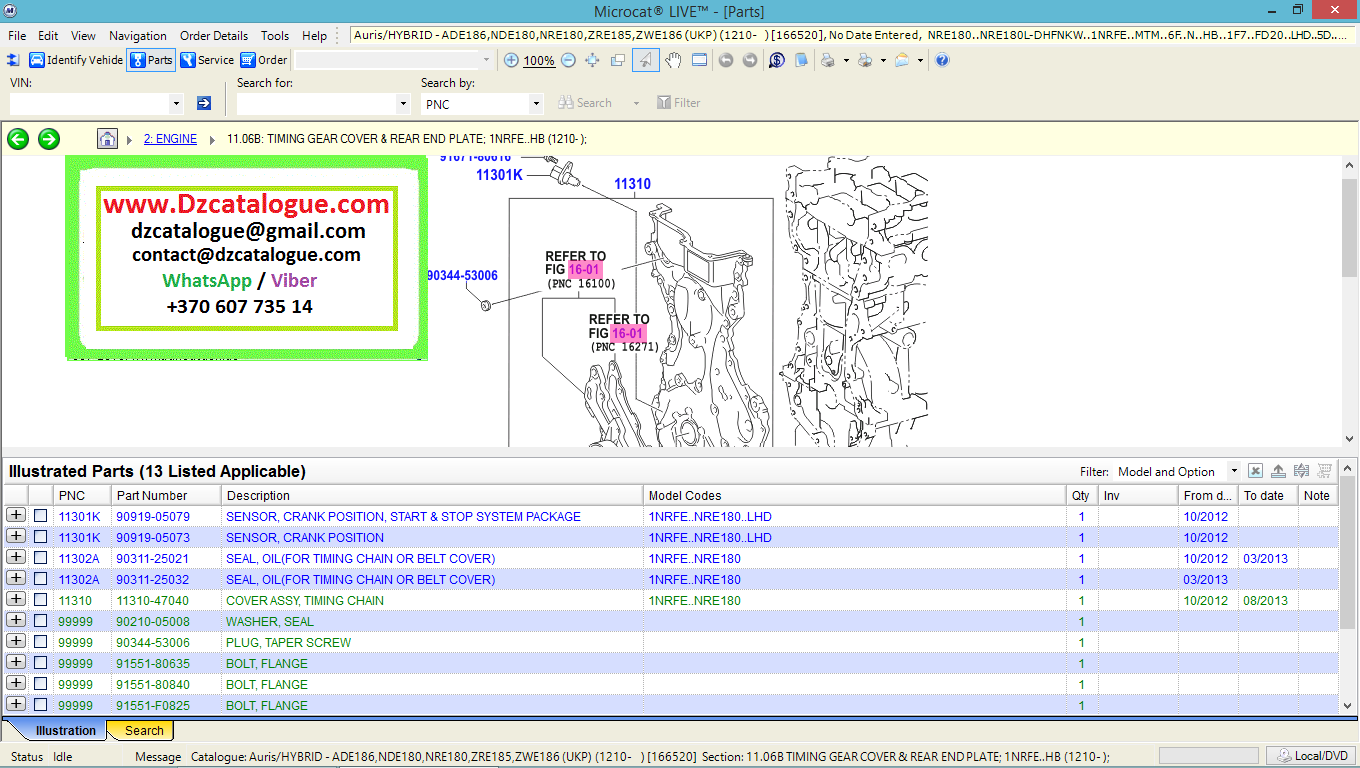Click the leftmost double-arrow toolbar icon
Image resolution: width=1360 pixels, height=768 pixels.
point(14,60)
